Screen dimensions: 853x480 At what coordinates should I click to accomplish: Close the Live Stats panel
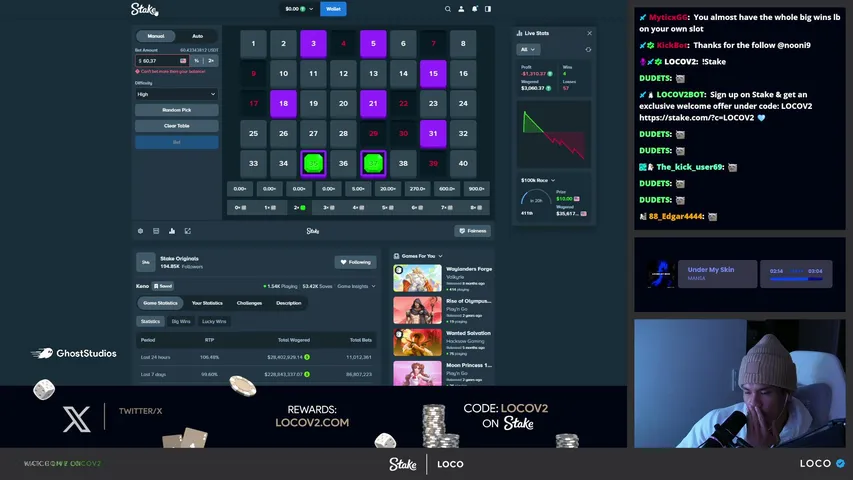point(590,33)
